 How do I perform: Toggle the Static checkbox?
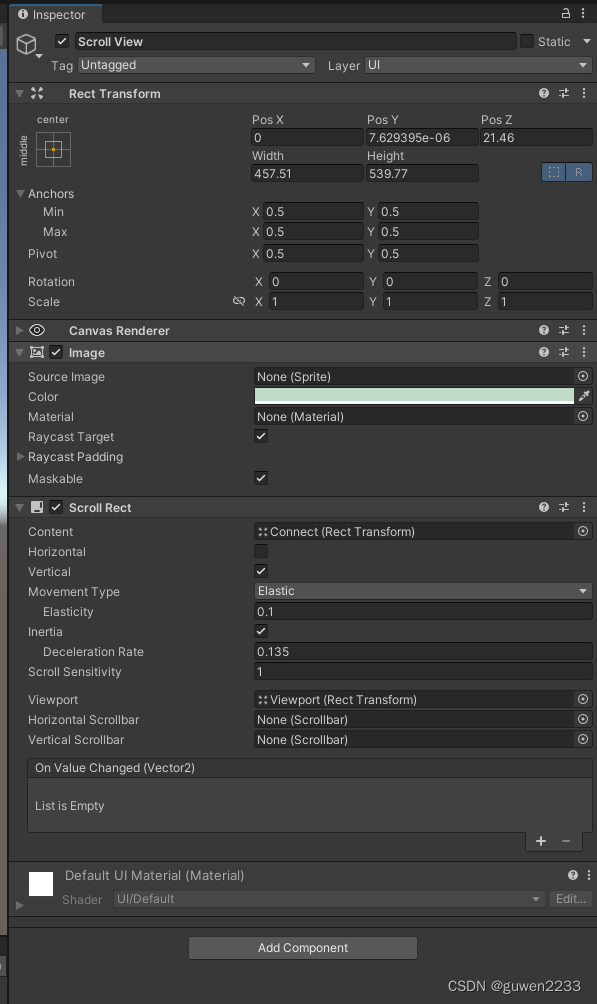coord(527,41)
